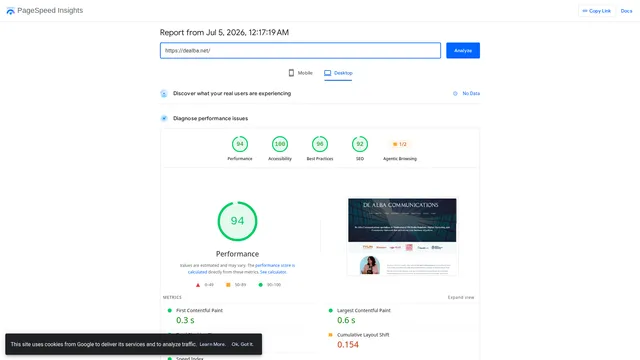Click the 0.6 s metric value
This screenshot has width=640, height=360.
click(x=346, y=320)
